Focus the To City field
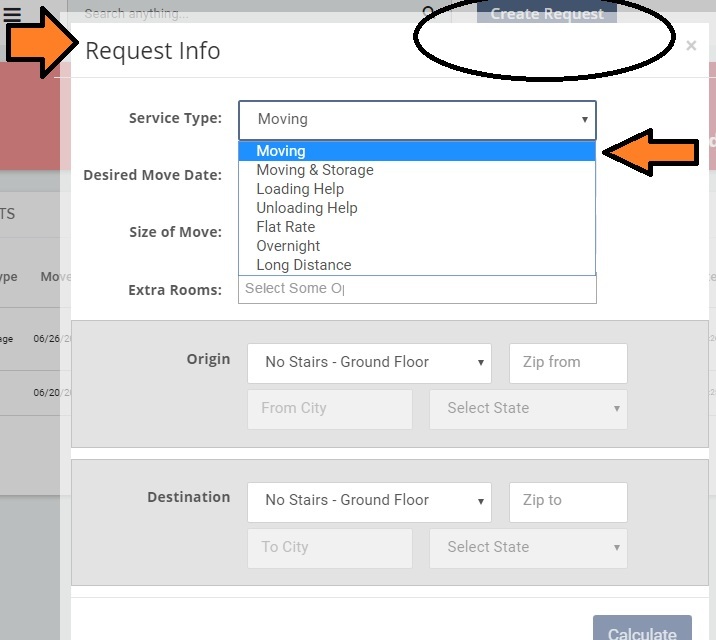 (x=330, y=548)
